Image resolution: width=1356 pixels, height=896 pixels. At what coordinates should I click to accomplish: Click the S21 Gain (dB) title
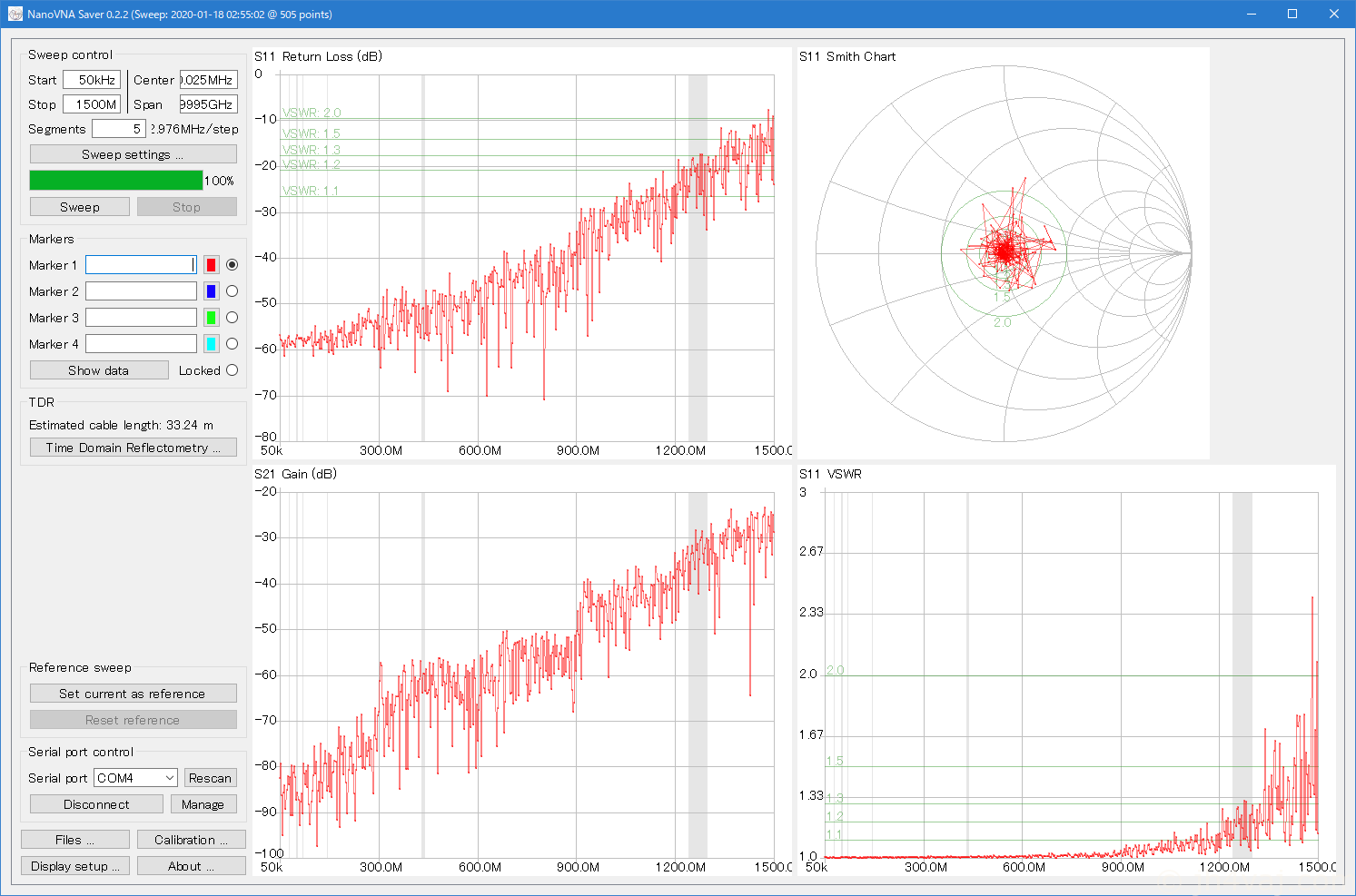coord(296,474)
